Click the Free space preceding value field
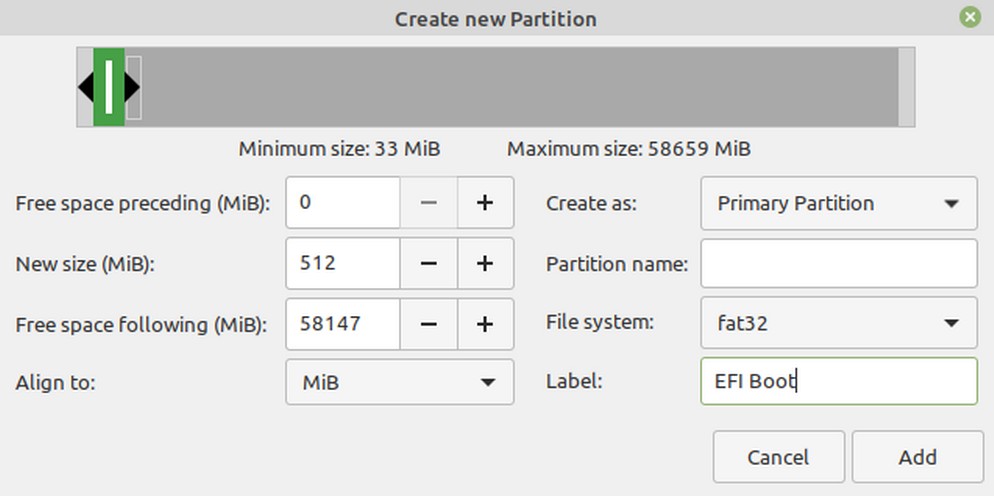 click(x=343, y=203)
